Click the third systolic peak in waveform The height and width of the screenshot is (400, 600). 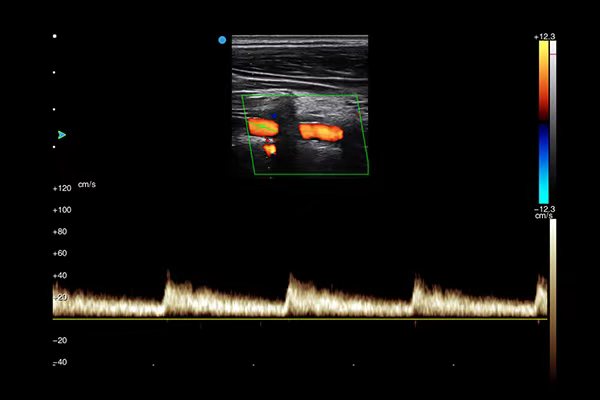click(x=415, y=279)
